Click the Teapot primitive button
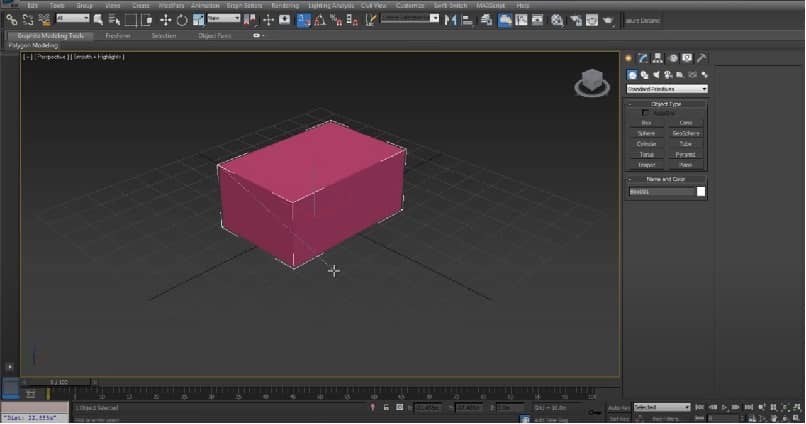 pyautogui.click(x=646, y=165)
